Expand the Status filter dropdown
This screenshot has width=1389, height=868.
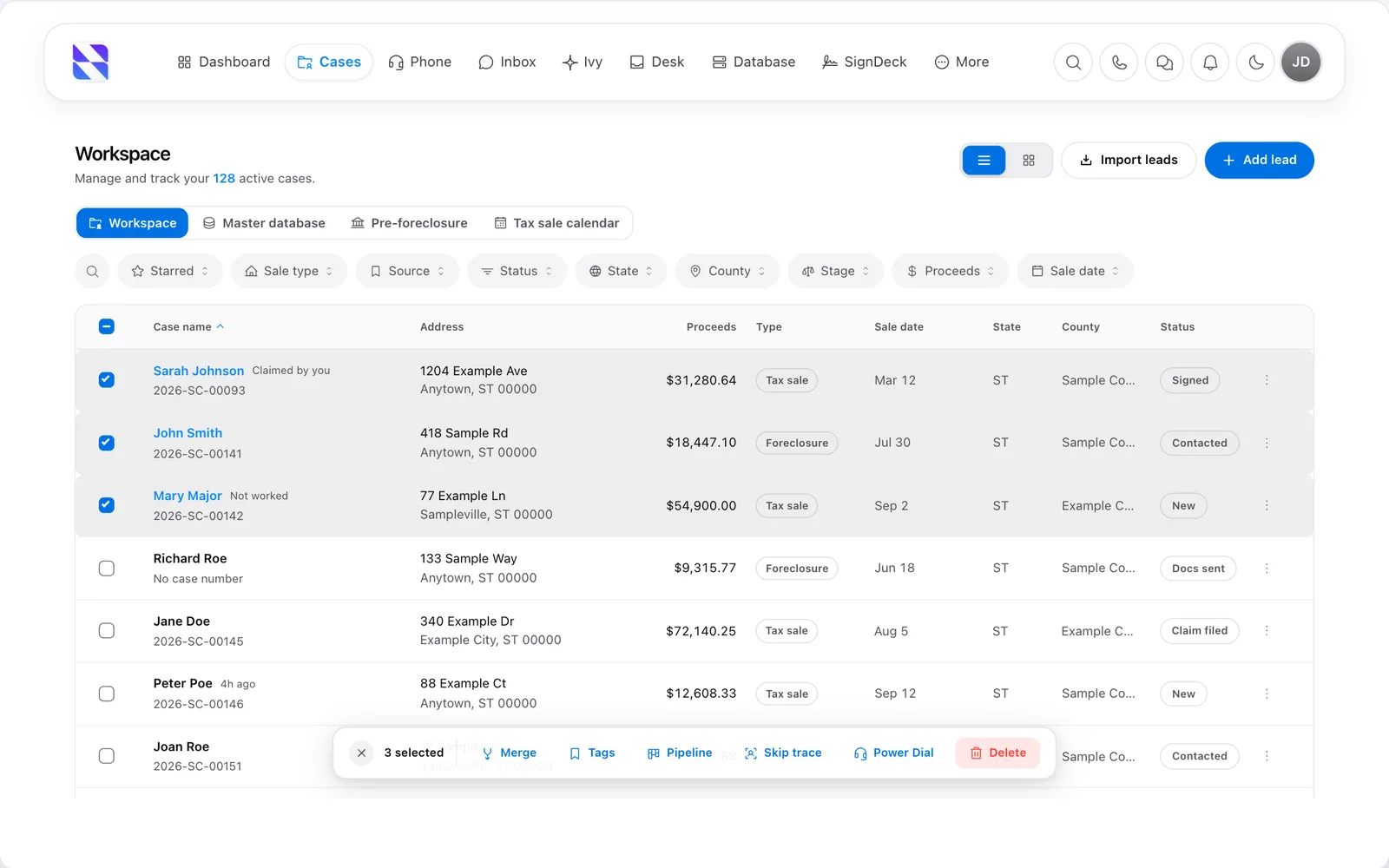[x=517, y=271]
